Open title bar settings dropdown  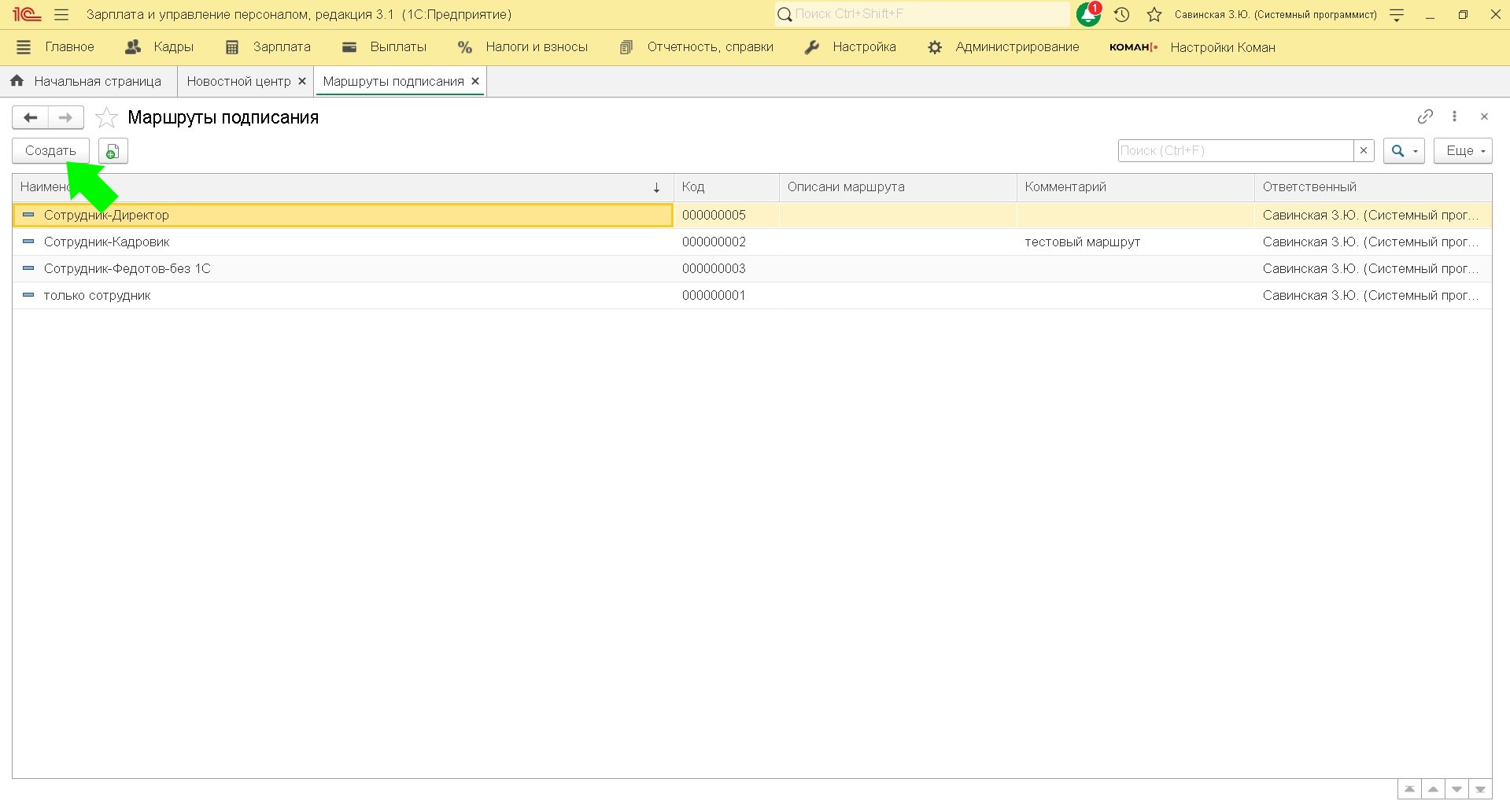point(1397,14)
